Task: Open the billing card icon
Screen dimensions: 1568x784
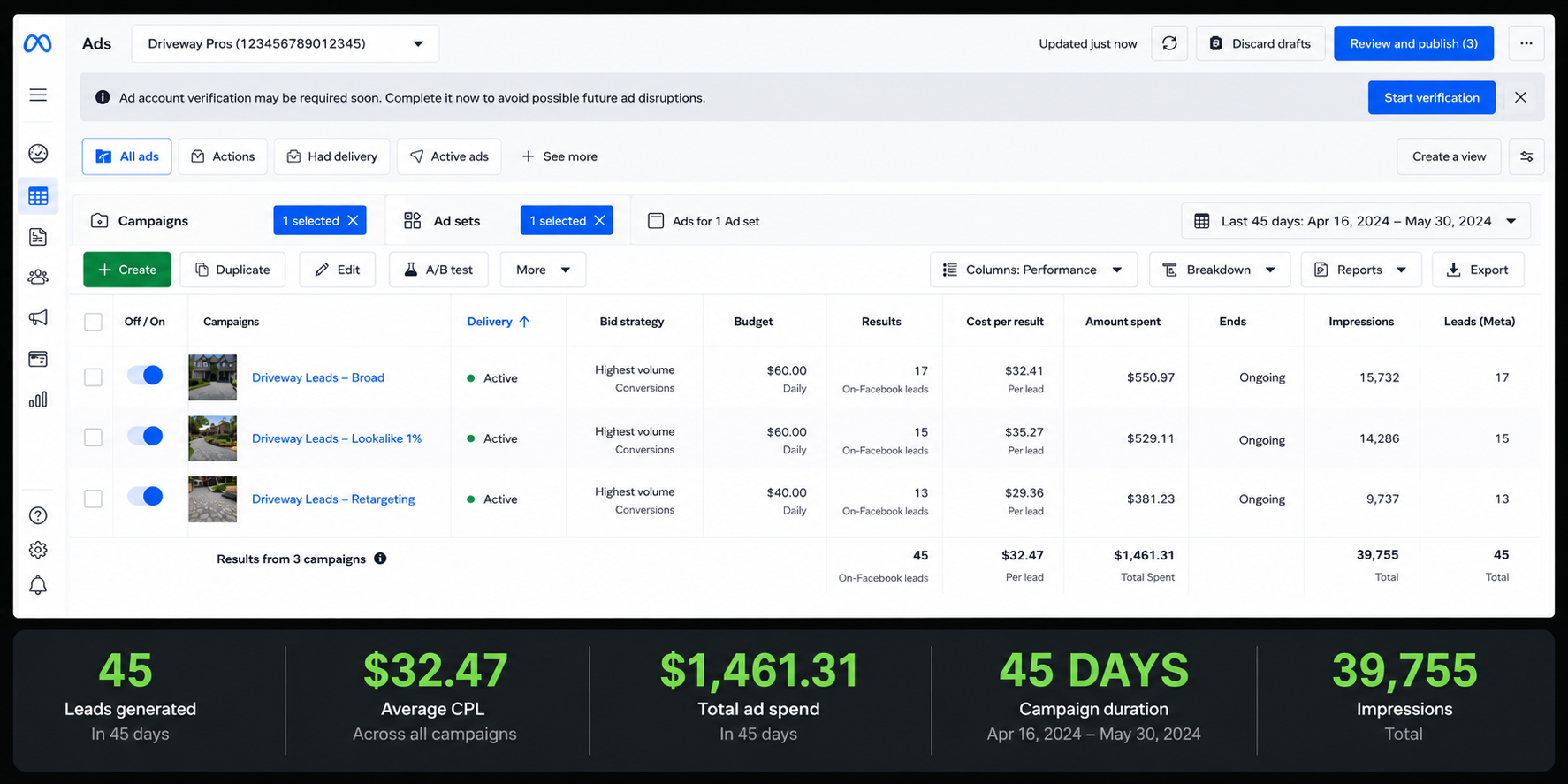Action: pyautogui.click(x=38, y=359)
